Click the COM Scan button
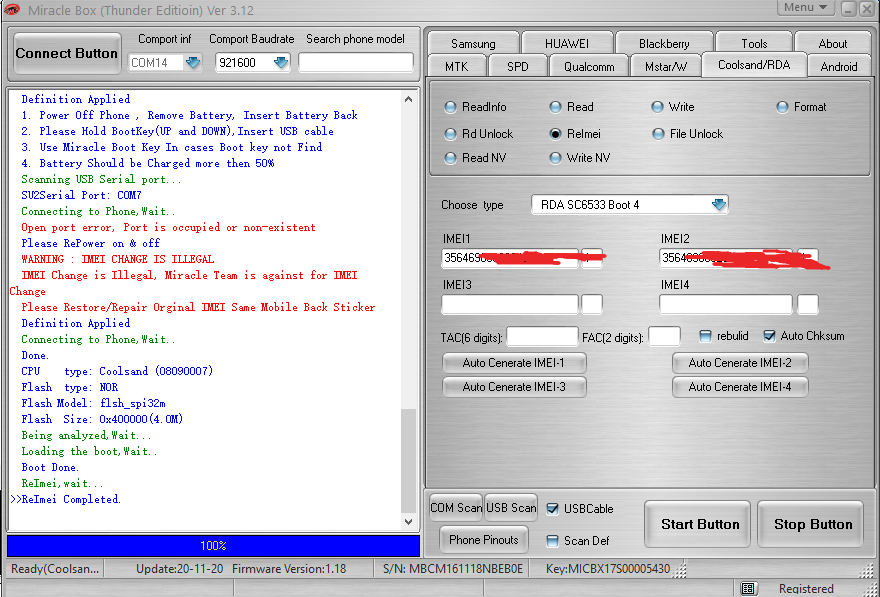 pos(456,508)
